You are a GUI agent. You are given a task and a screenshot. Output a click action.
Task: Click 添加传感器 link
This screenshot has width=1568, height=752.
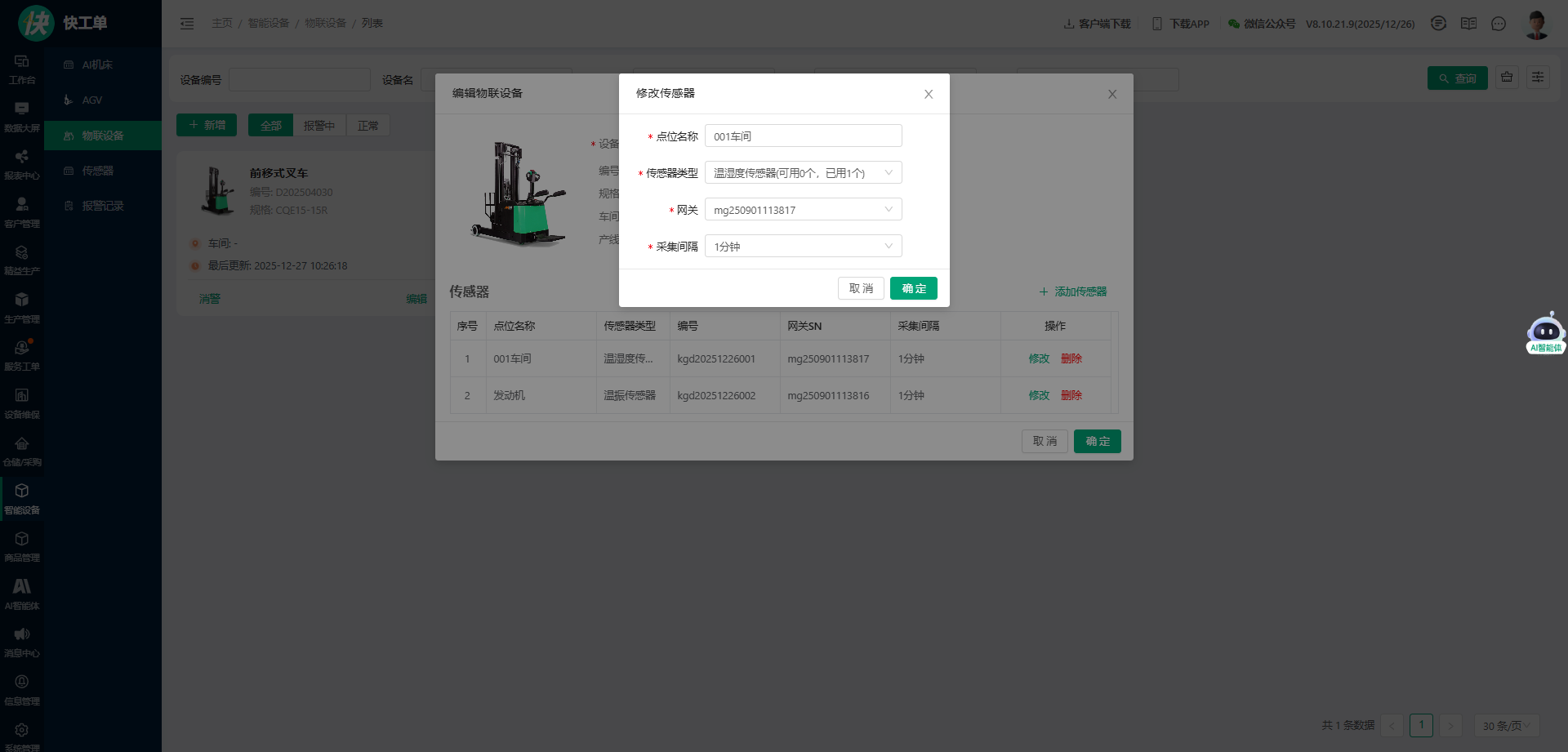[x=1073, y=291]
